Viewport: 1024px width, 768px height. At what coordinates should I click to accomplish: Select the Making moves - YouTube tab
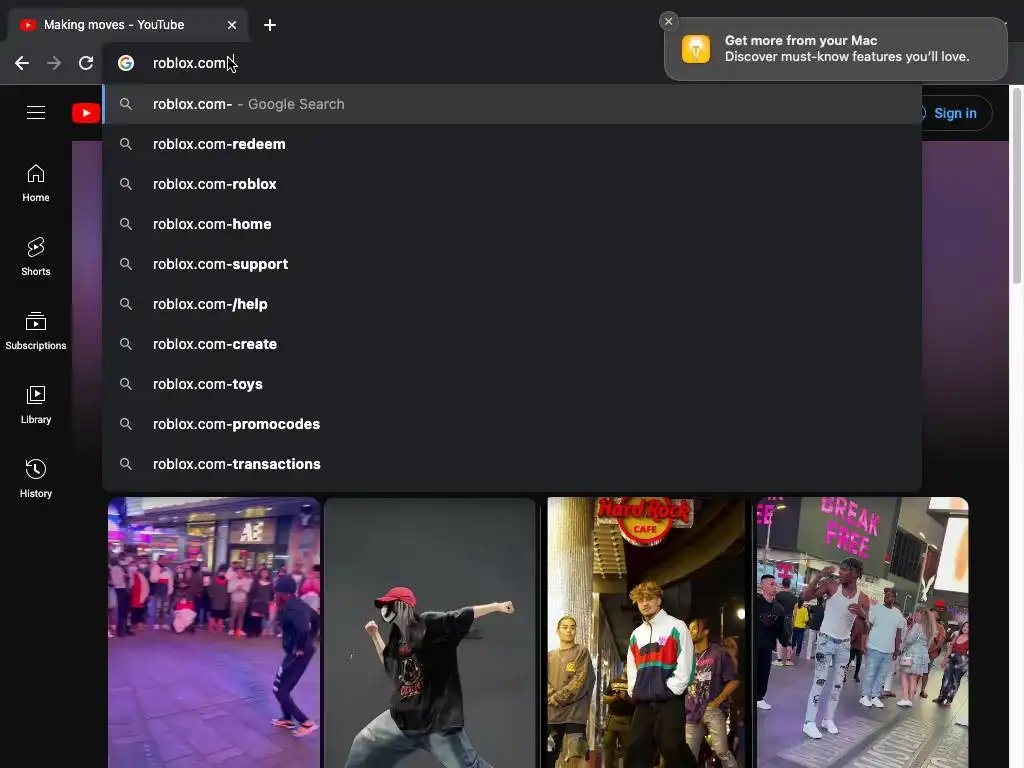point(127,25)
